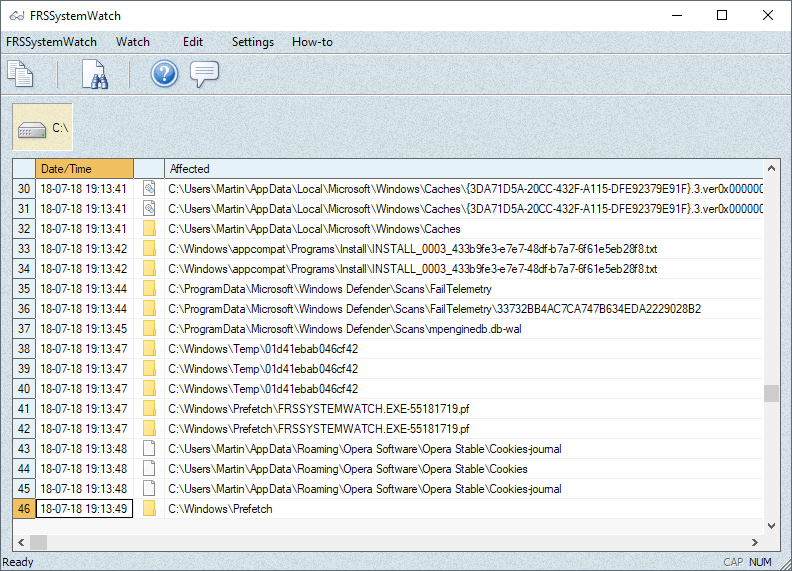Screen dimensions: 792x571
Task: Select row header number 36
Action: click(24, 309)
